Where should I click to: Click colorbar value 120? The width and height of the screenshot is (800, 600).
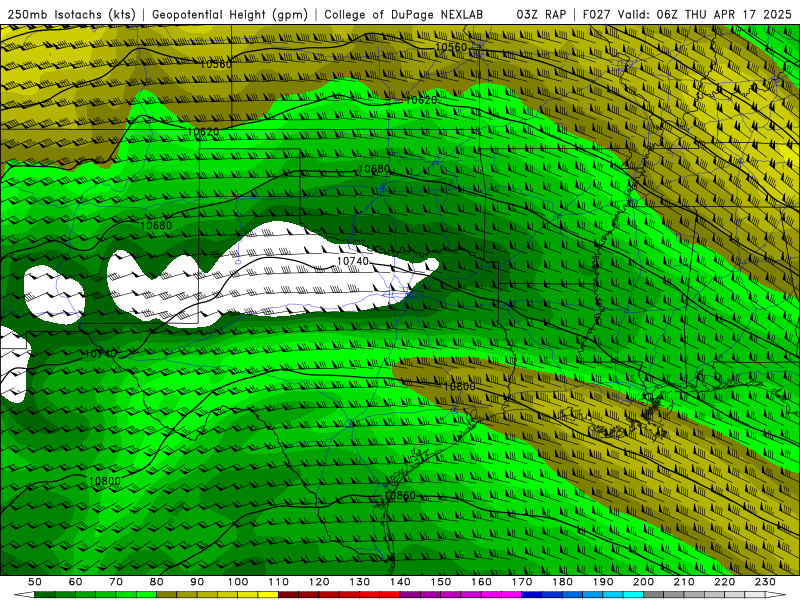click(319, 582)
